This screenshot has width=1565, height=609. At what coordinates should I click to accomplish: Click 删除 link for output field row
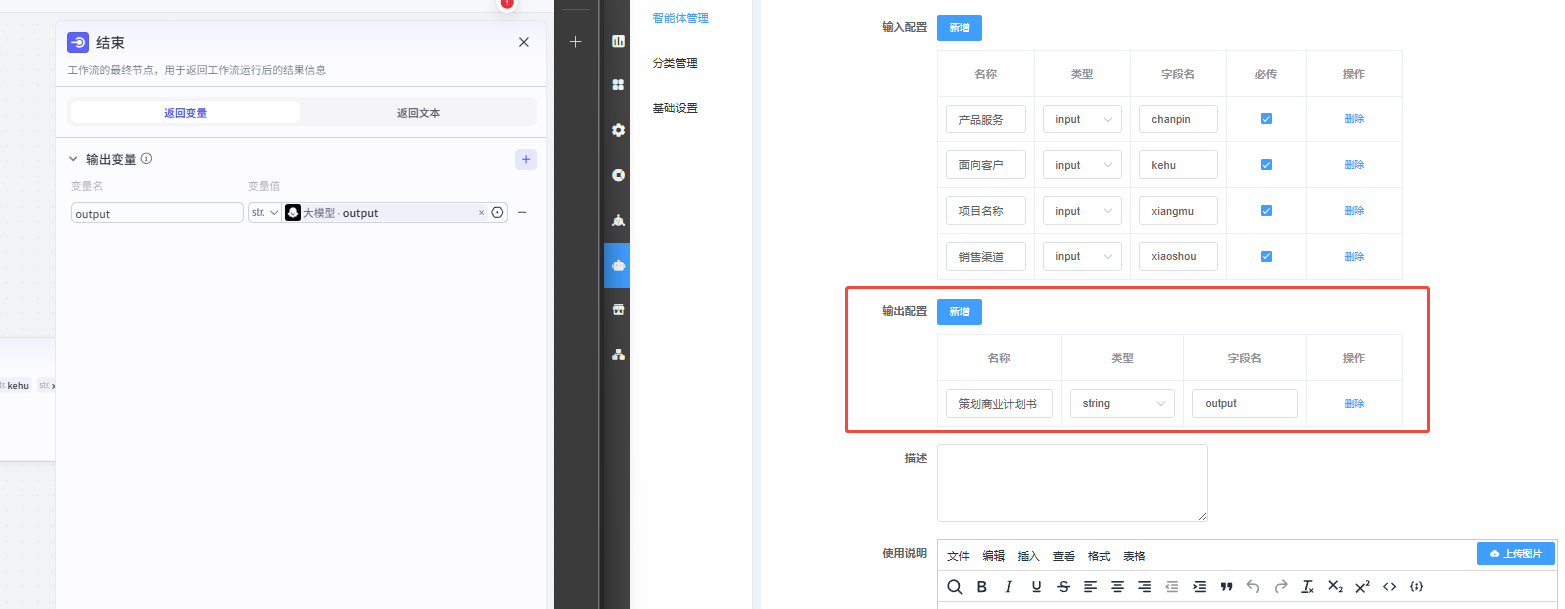(1354, 404)
